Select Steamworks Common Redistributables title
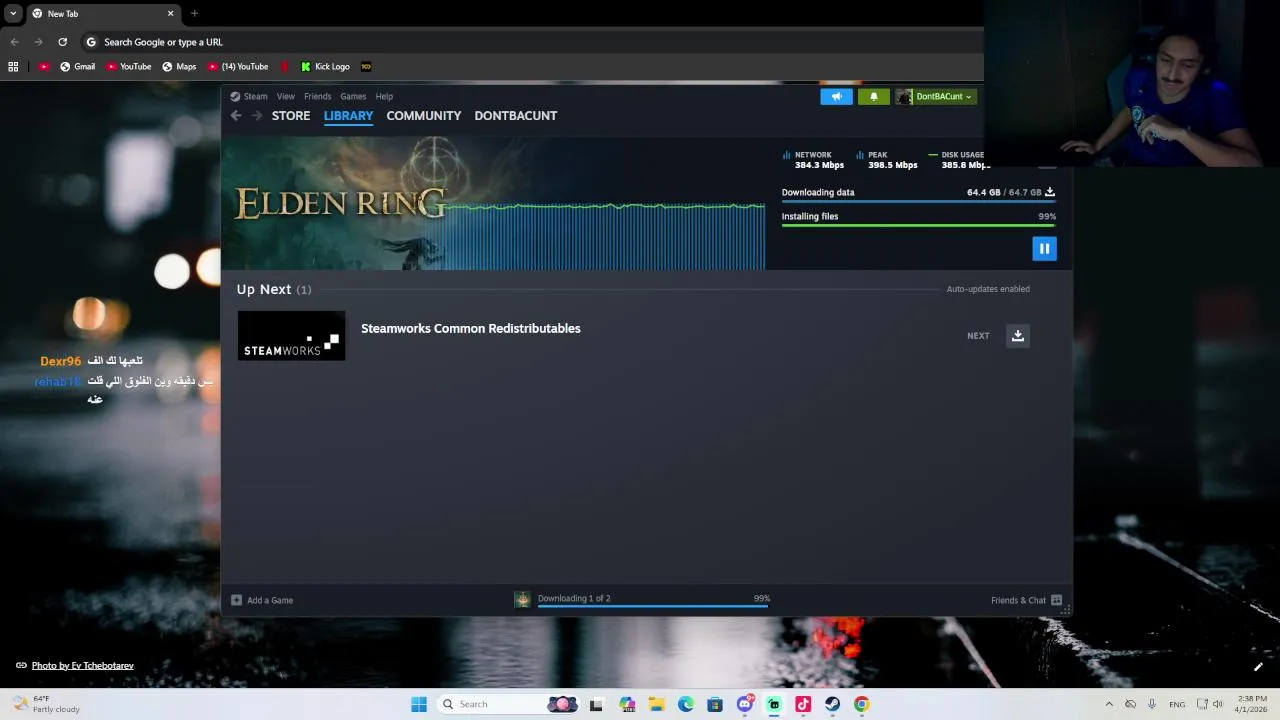The image size is (1280, 720). 471,328
